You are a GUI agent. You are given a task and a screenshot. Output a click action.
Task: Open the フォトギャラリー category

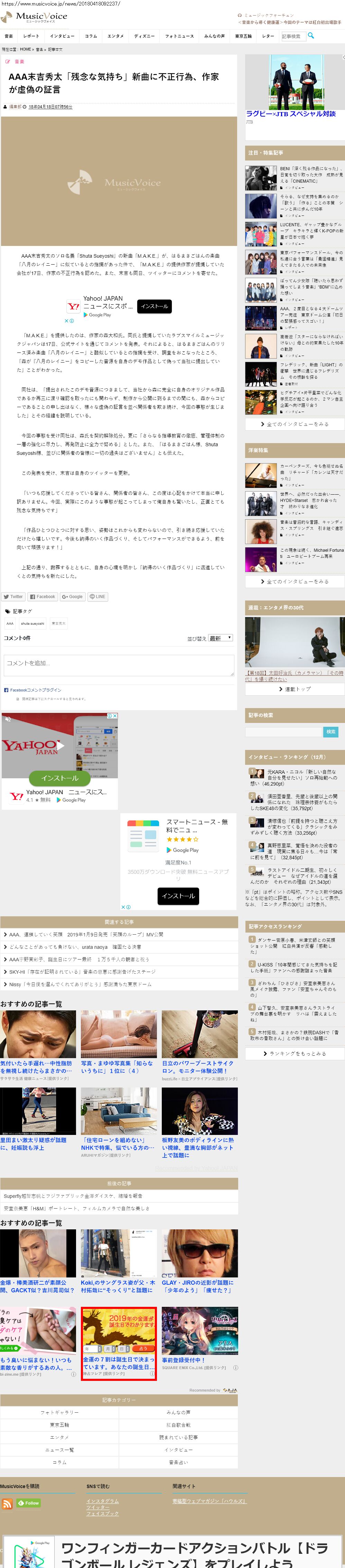[x=59, y=1412]
